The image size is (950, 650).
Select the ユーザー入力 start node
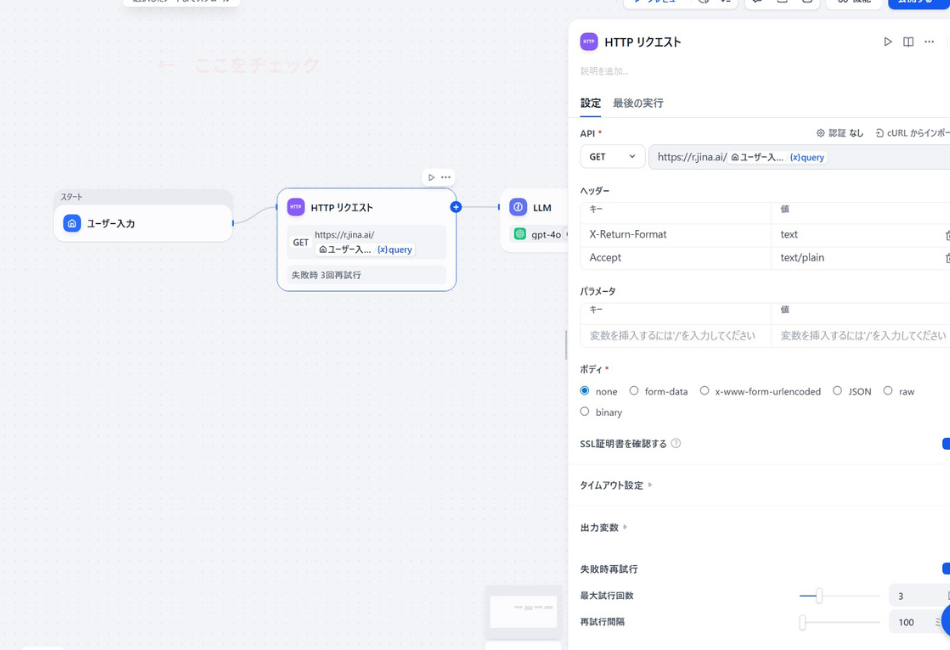142,224
